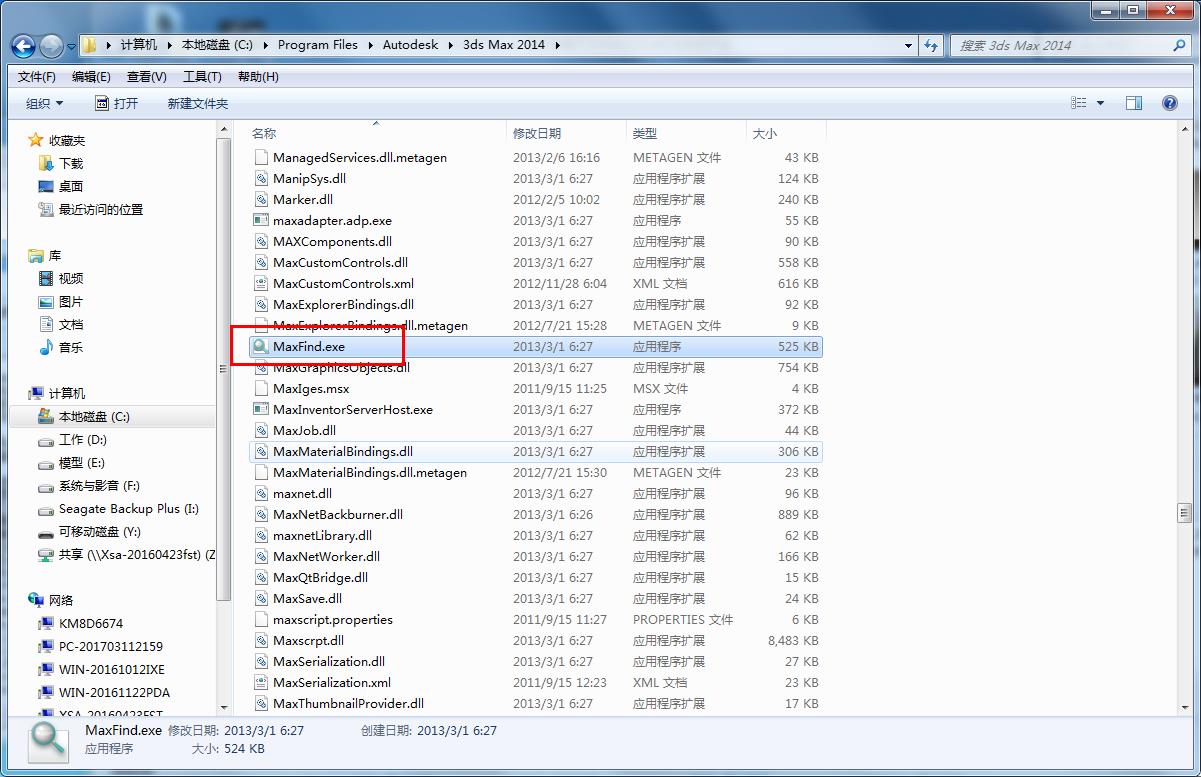The height and width of the screenshot is (777, 1201).
Task: Expand the Autodesk breadcrumb arrow
Action: point(450,45)
